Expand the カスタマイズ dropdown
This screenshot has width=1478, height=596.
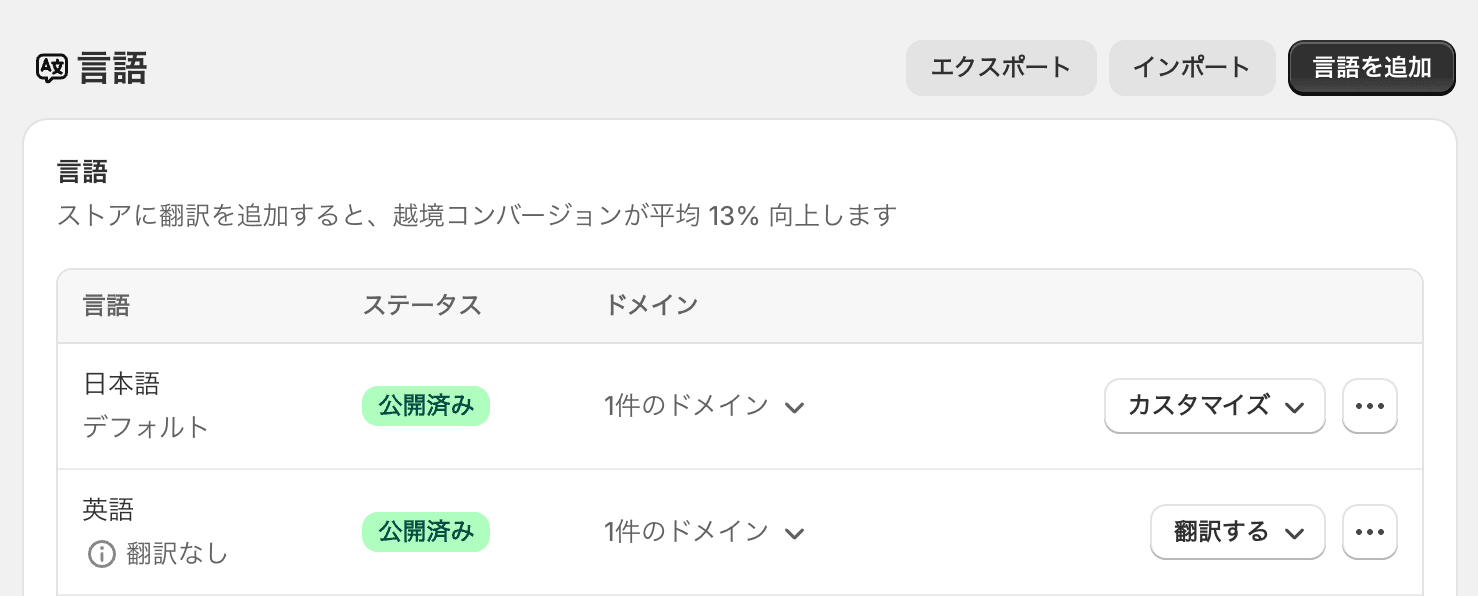point(1214,406)
